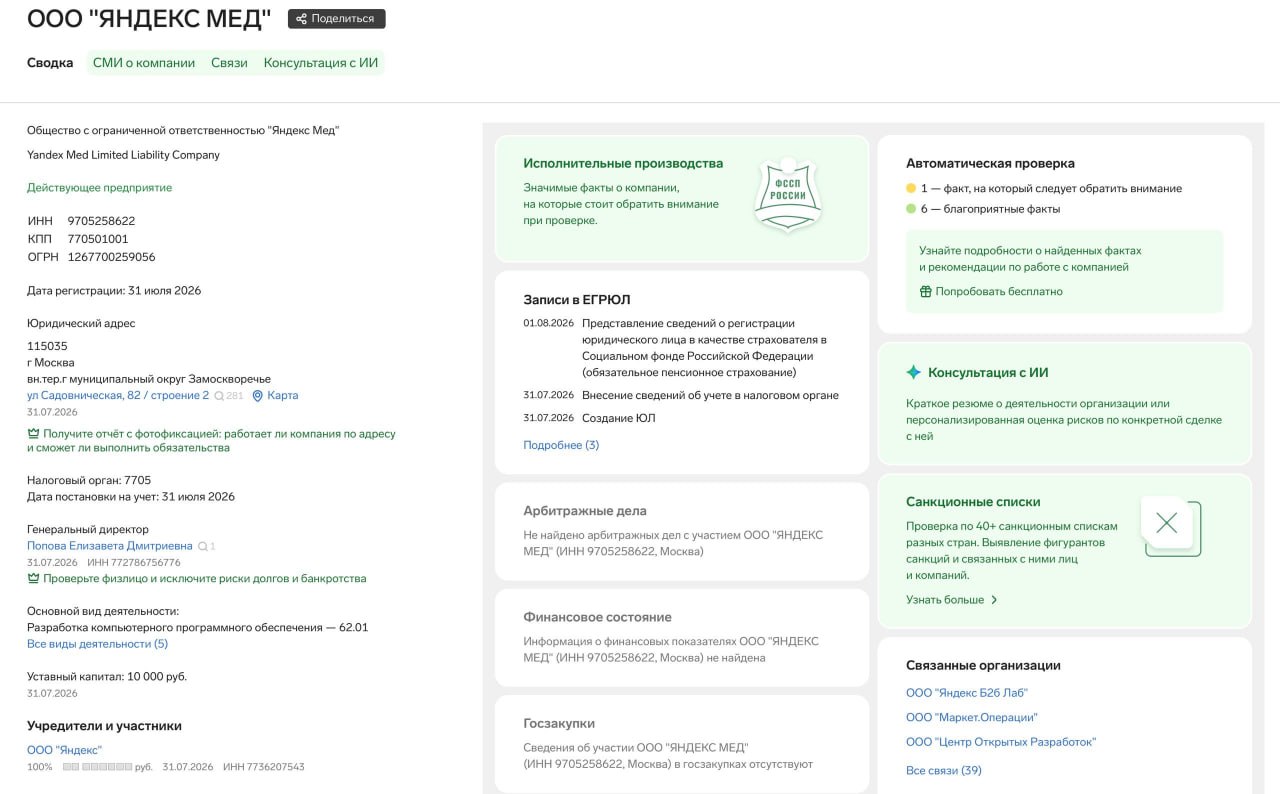This screenshot has width=1280, height=794.
Task: Open related organization ООО "Яндекс Б2б Лаб"
Action: point(967,693)
